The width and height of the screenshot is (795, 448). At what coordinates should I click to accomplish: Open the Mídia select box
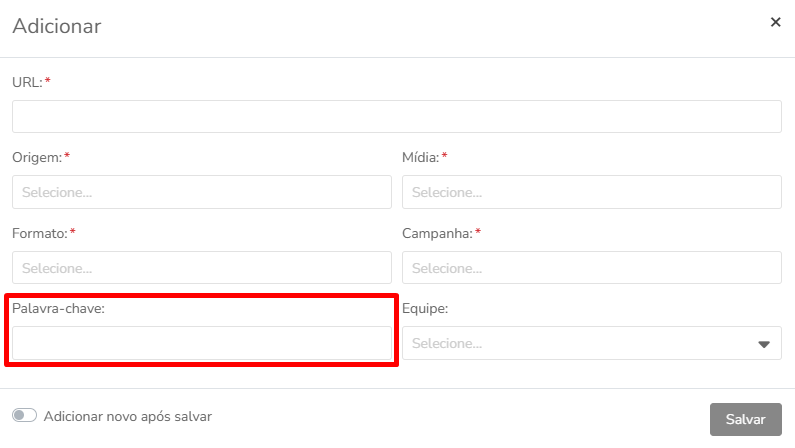tap(592, 192)
